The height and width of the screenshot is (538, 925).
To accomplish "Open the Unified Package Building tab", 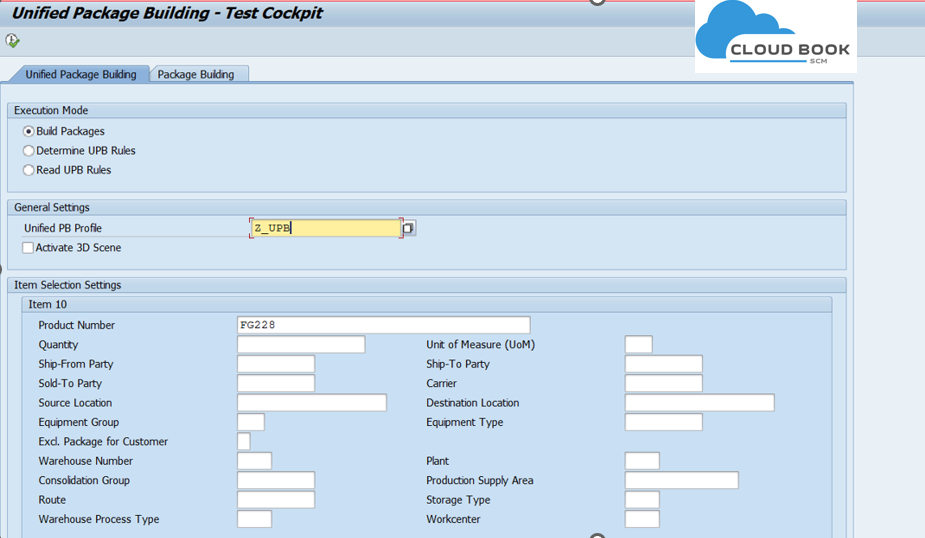I will pyautogui.click(x=80, y=74).
